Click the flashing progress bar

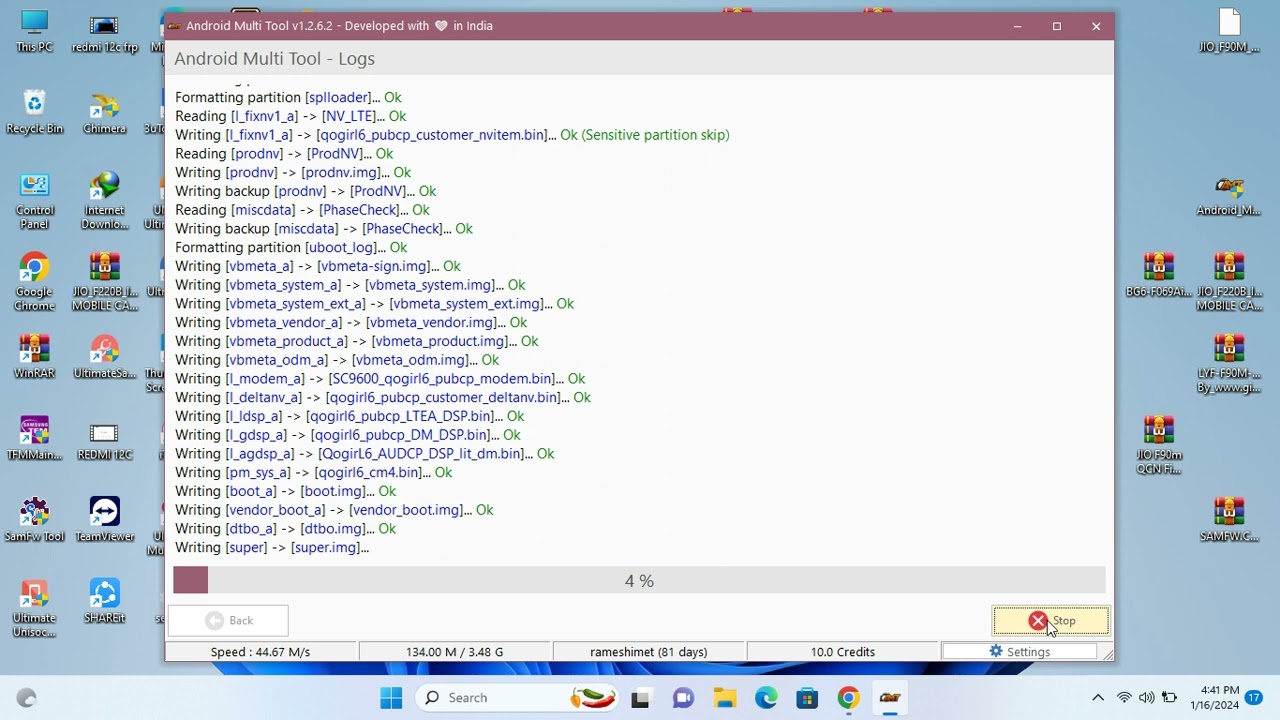tap(639, 581)
